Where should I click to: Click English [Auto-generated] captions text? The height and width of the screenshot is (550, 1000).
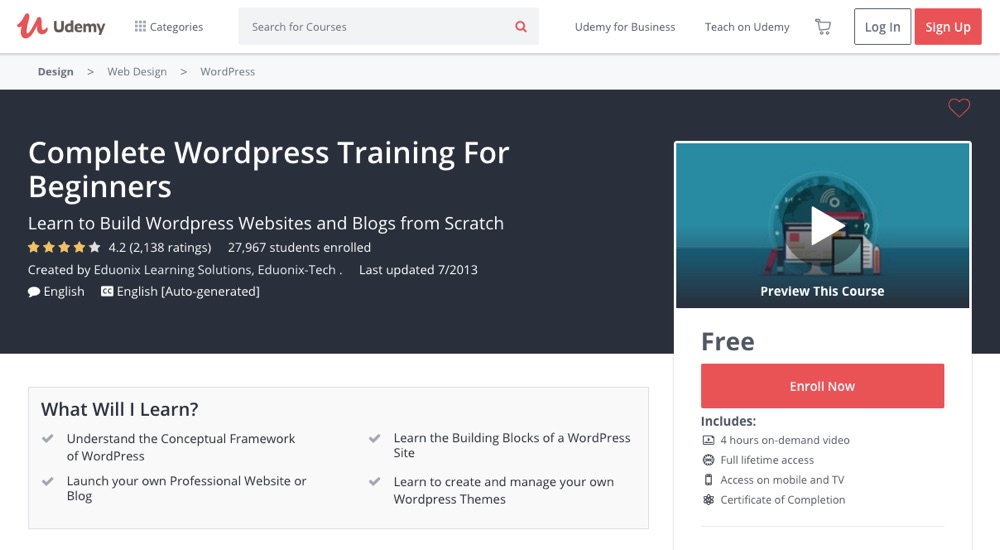(x=188, y=292)
